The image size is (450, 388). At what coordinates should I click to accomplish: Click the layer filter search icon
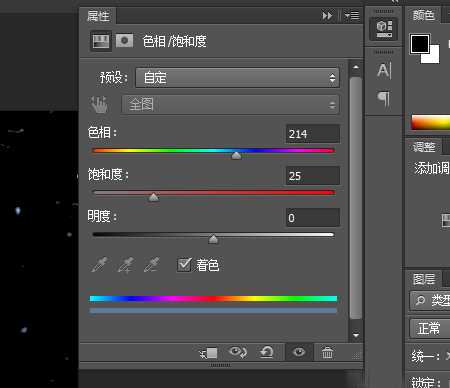(x=420, y=301)
